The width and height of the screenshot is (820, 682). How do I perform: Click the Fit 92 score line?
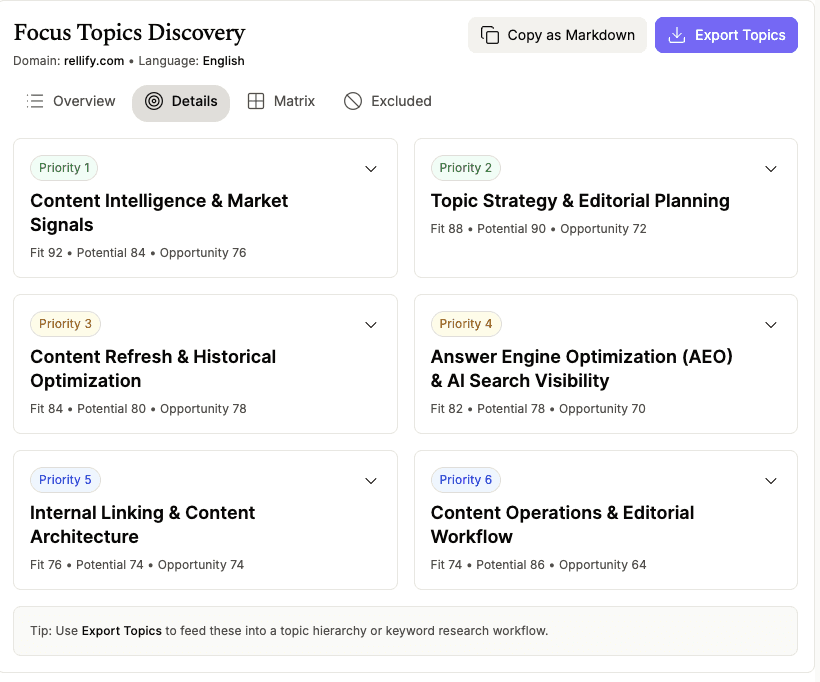click(138, 253)
